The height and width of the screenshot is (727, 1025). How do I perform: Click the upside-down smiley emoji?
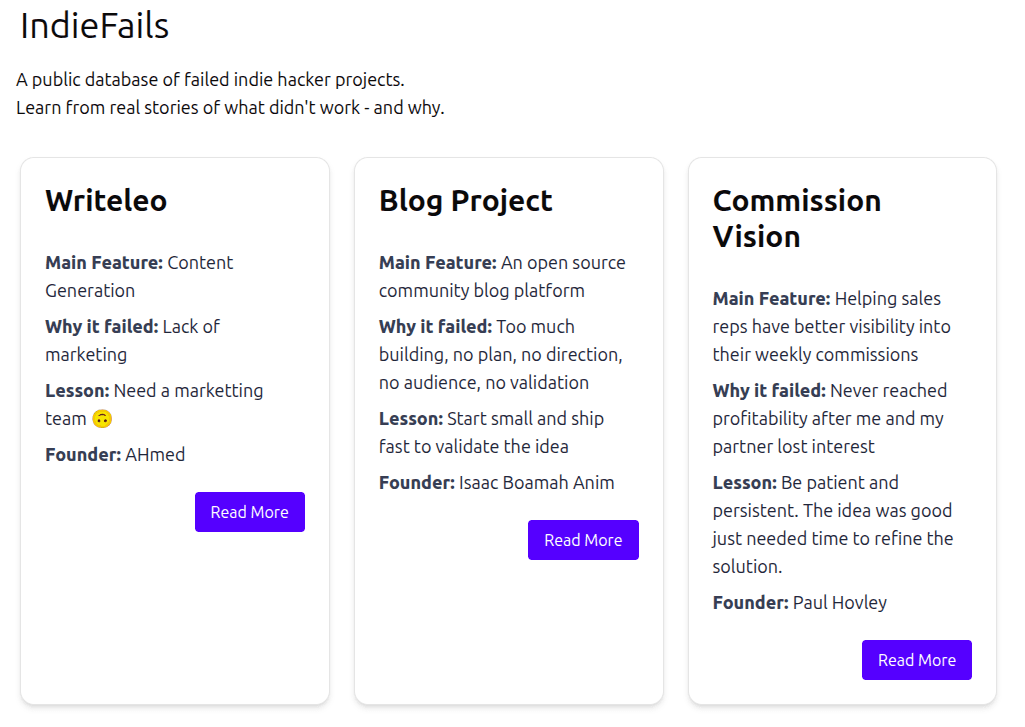click(x=102, y=418)
